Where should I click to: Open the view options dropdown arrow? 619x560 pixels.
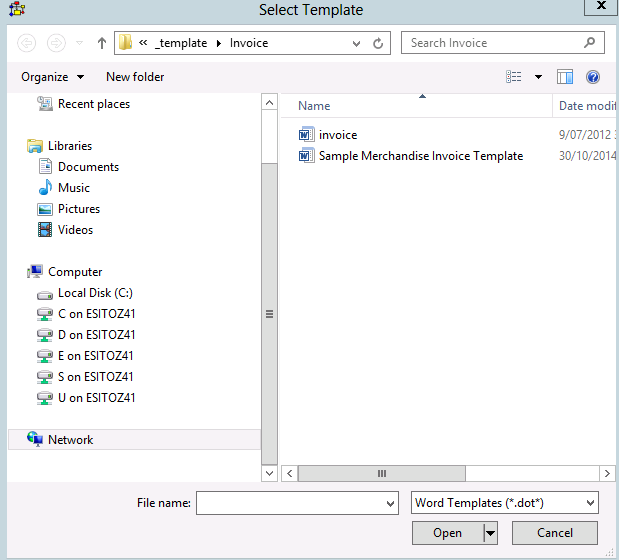(538, 77)
